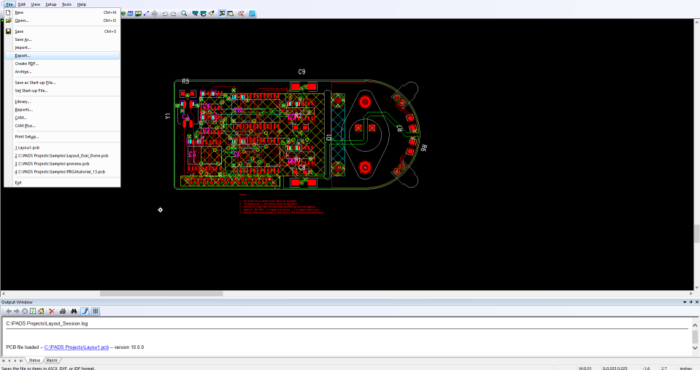This screenshot has height=370, width=700.
Task: Toggle the highlighted curve icon in Output Window
Action: [85, 311]
